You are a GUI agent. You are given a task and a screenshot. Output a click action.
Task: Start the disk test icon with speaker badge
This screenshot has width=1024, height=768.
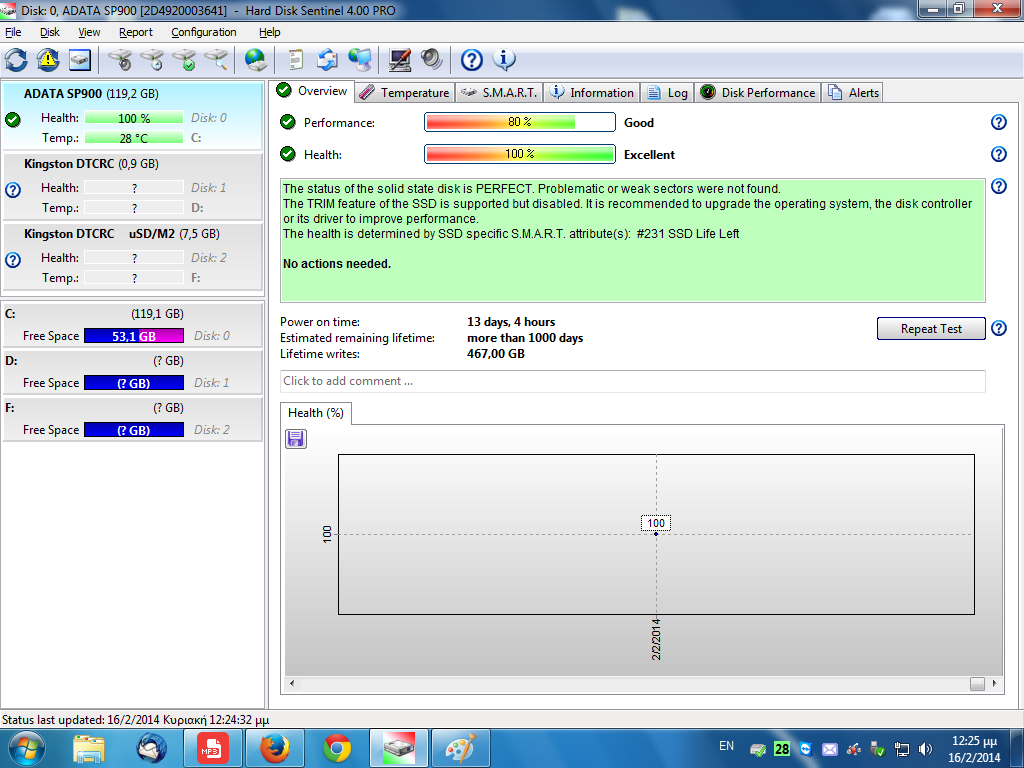pos(120,60)
